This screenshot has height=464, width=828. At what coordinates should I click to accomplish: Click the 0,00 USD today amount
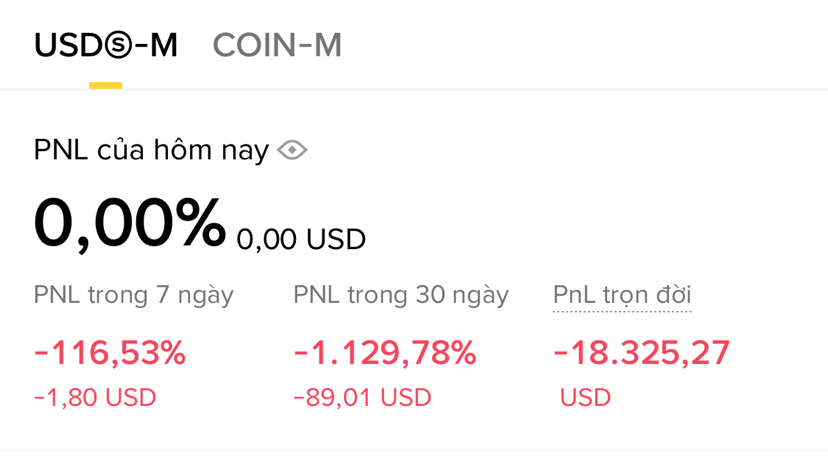click(301, 240)
